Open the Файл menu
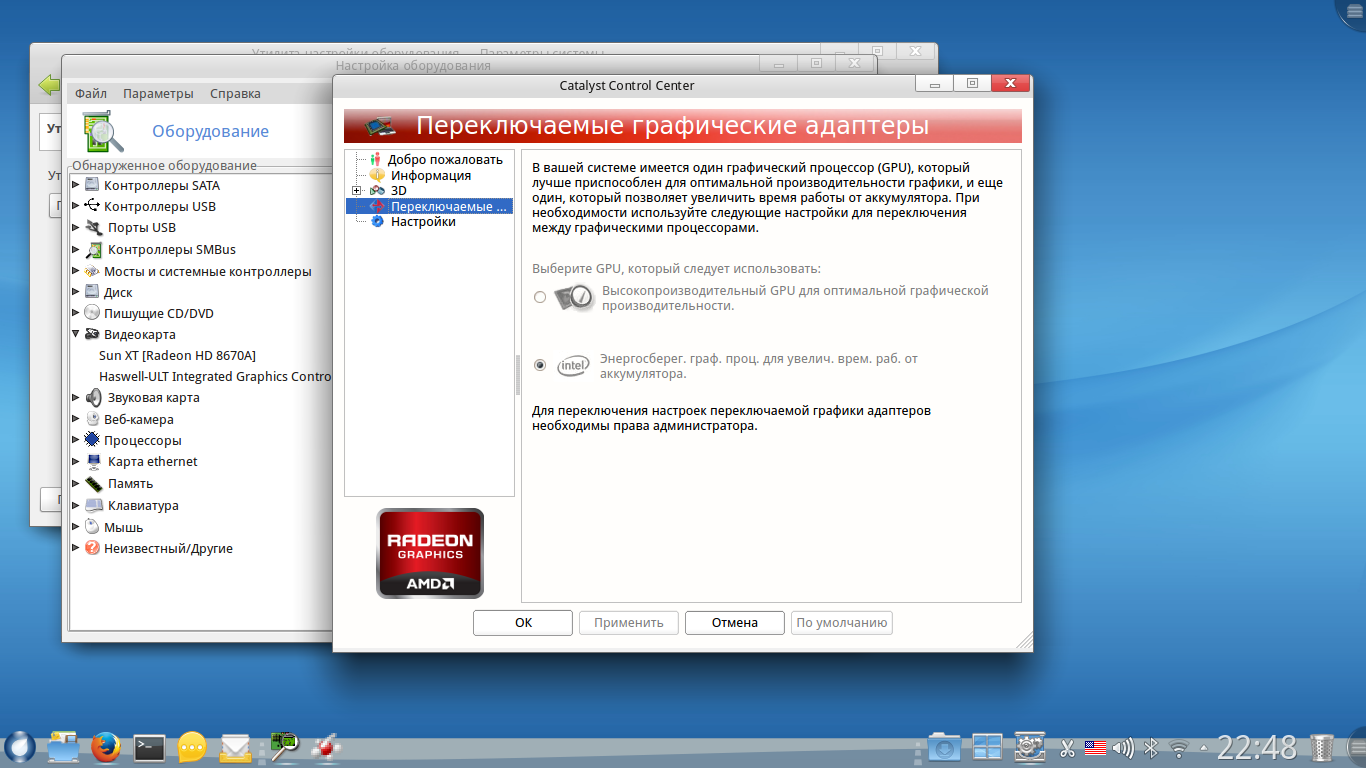The height and width of the screenshot is (768, 1366). click(x=91, y=93)
